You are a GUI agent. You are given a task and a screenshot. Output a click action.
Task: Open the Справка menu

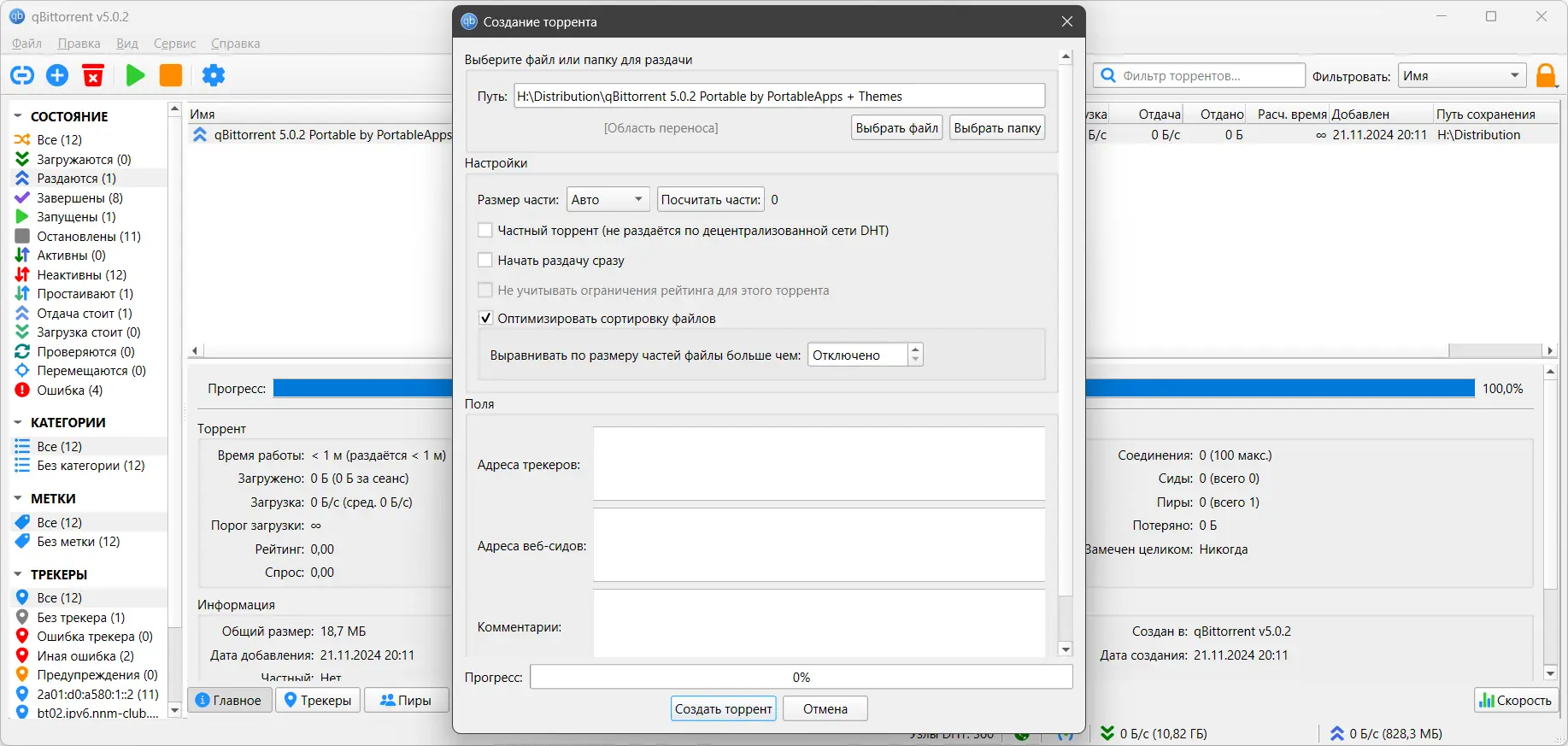[x=235, y=44]
